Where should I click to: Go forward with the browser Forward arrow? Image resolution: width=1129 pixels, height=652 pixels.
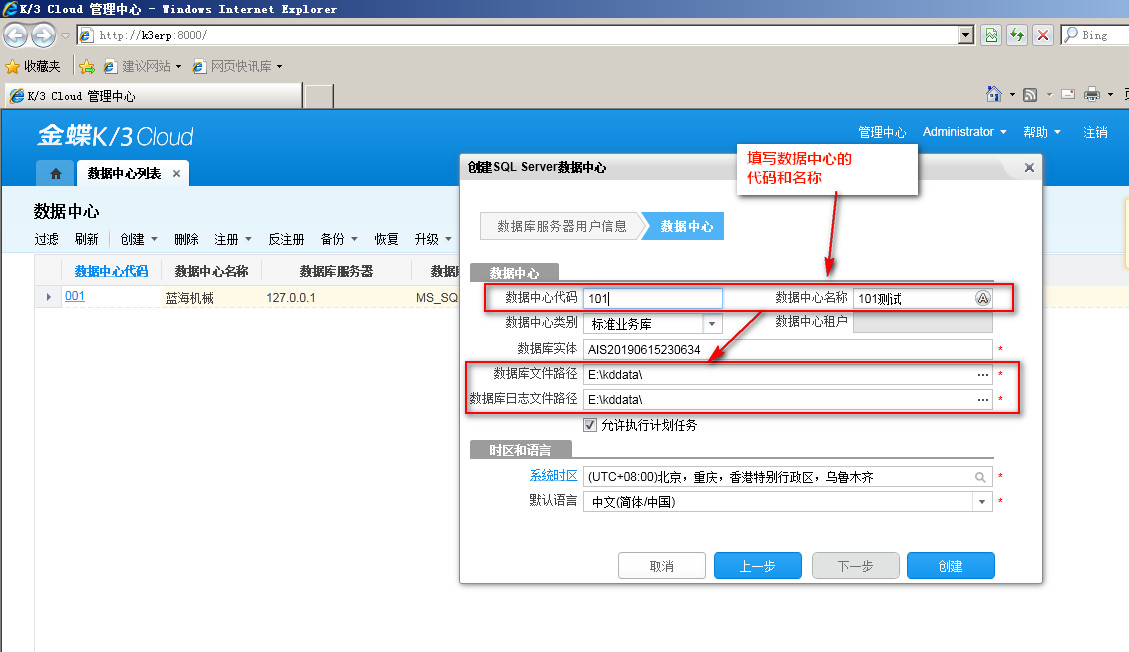click(43, 35)
